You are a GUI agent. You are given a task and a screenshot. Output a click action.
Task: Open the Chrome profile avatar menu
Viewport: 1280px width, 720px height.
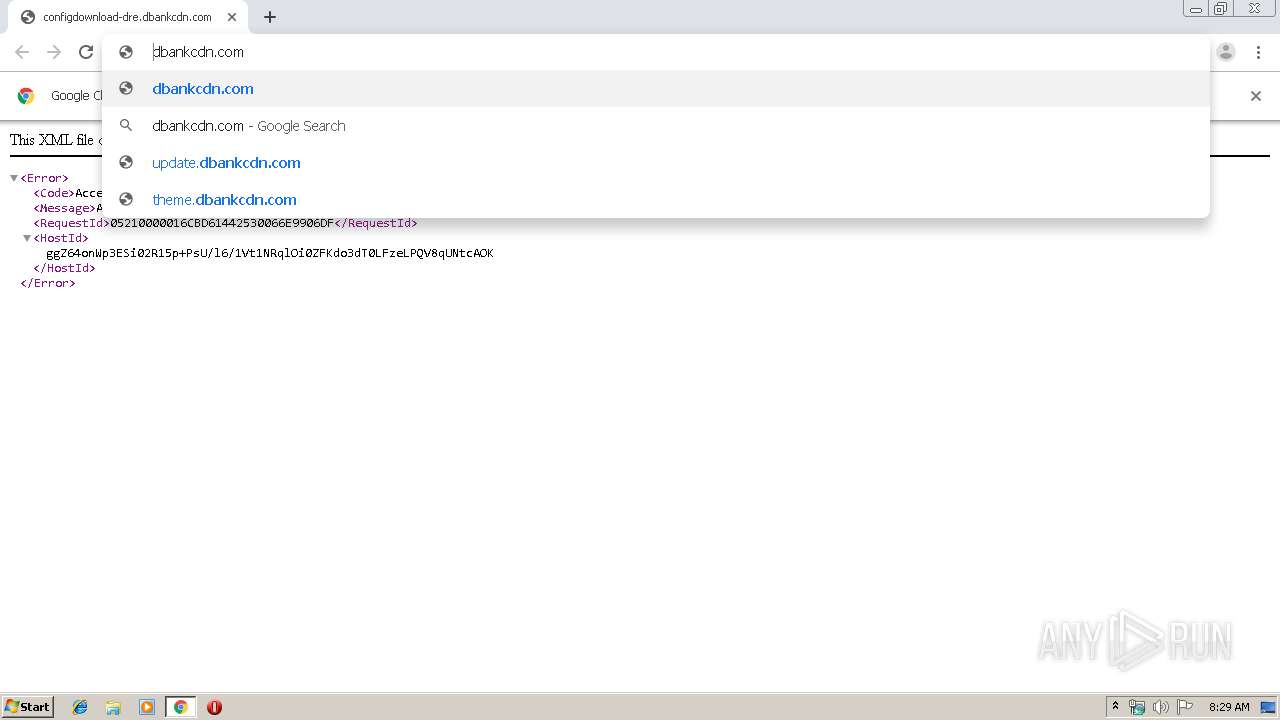click(x=1226, y=52)
